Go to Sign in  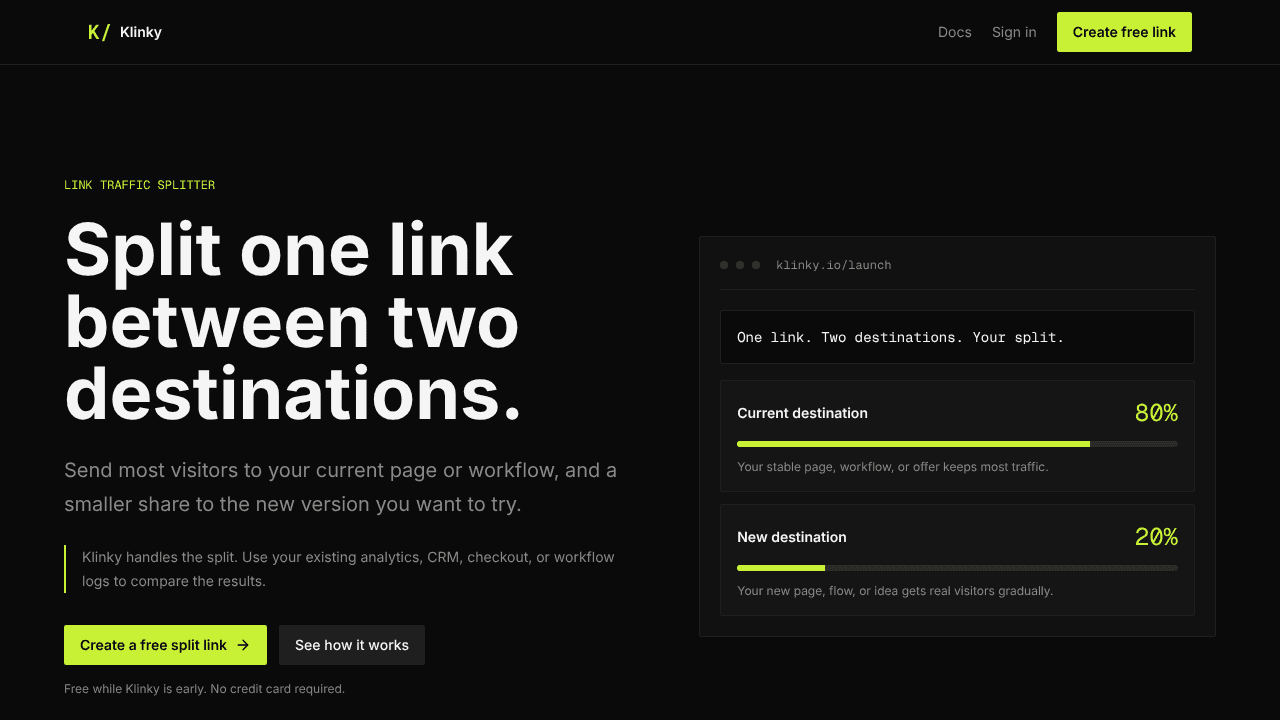(x=1014, y=32)
